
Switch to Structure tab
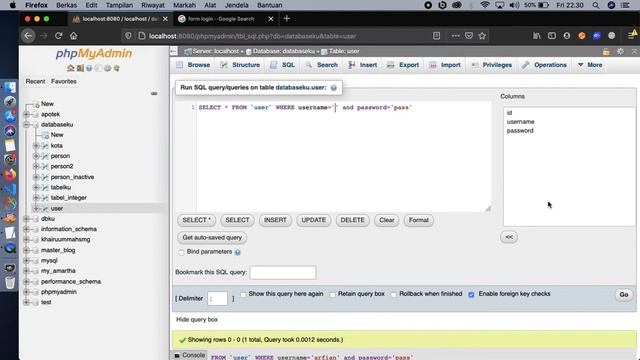[240, 65]
